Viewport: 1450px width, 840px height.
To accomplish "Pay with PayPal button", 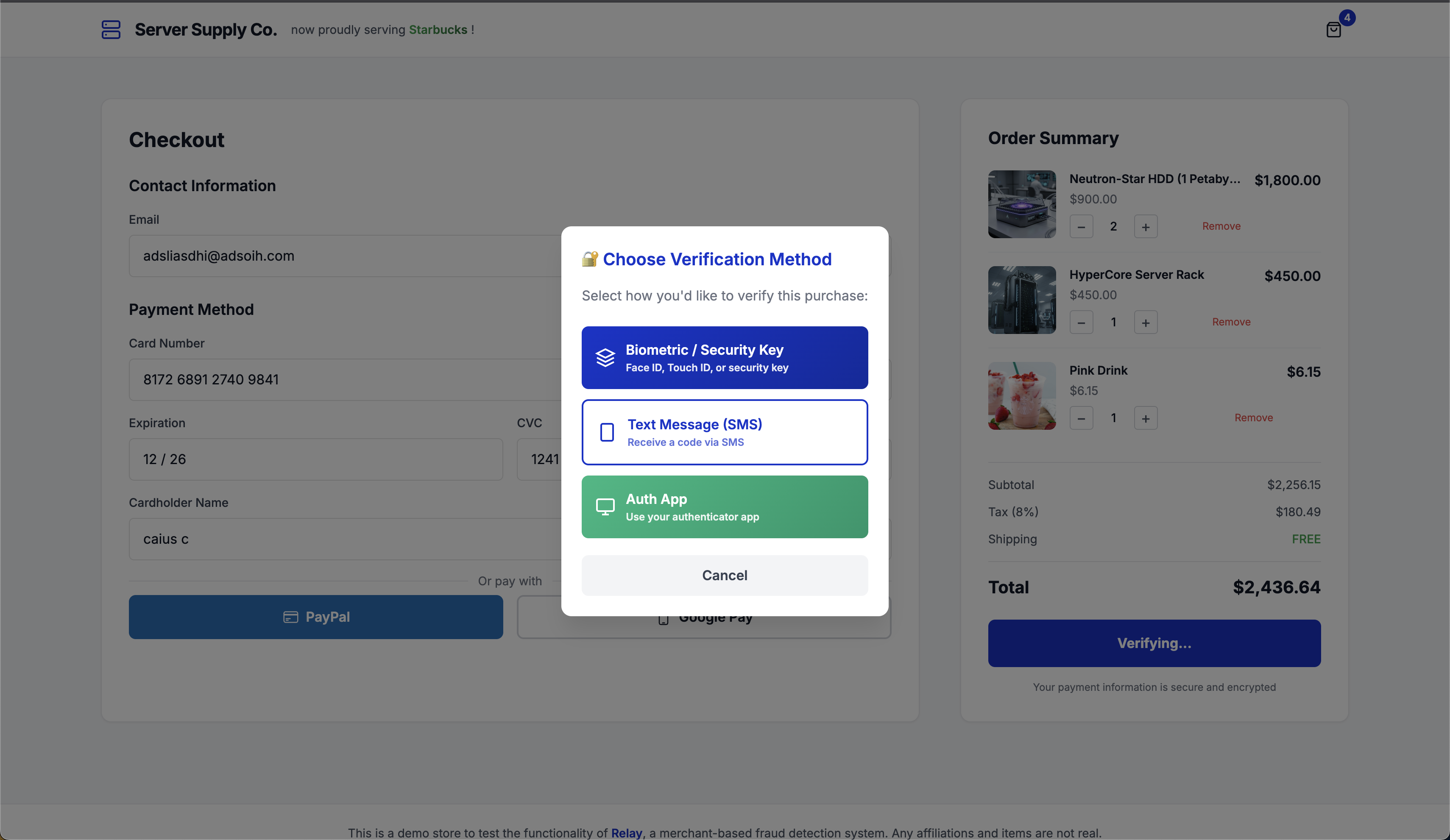I will coord(315,617).
